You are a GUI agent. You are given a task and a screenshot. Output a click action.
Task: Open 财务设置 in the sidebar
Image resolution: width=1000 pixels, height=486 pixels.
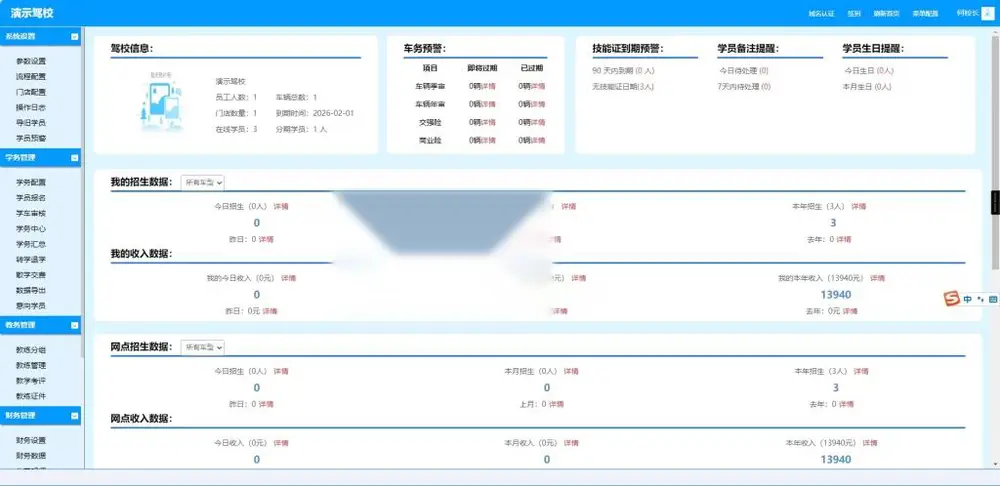pos(31,441)
